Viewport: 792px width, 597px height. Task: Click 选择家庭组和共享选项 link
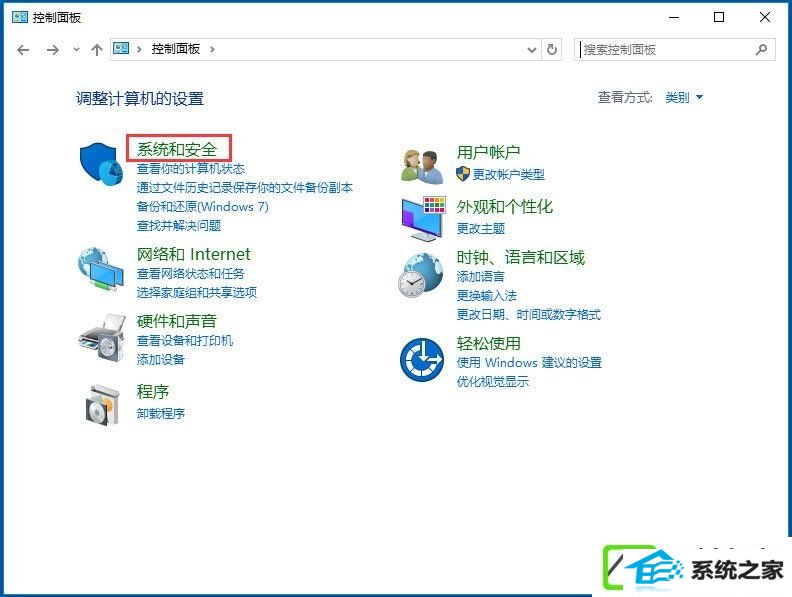196,292
